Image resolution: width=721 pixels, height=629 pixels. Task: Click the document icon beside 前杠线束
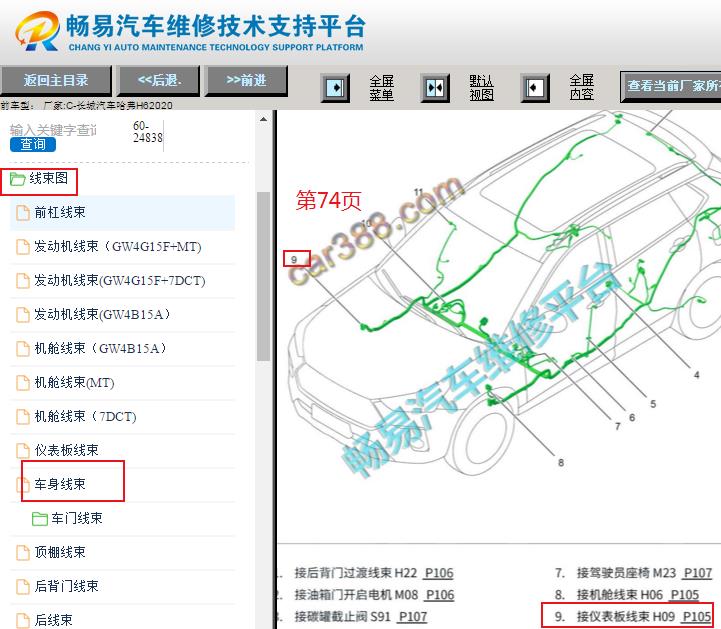pos(23,213)
